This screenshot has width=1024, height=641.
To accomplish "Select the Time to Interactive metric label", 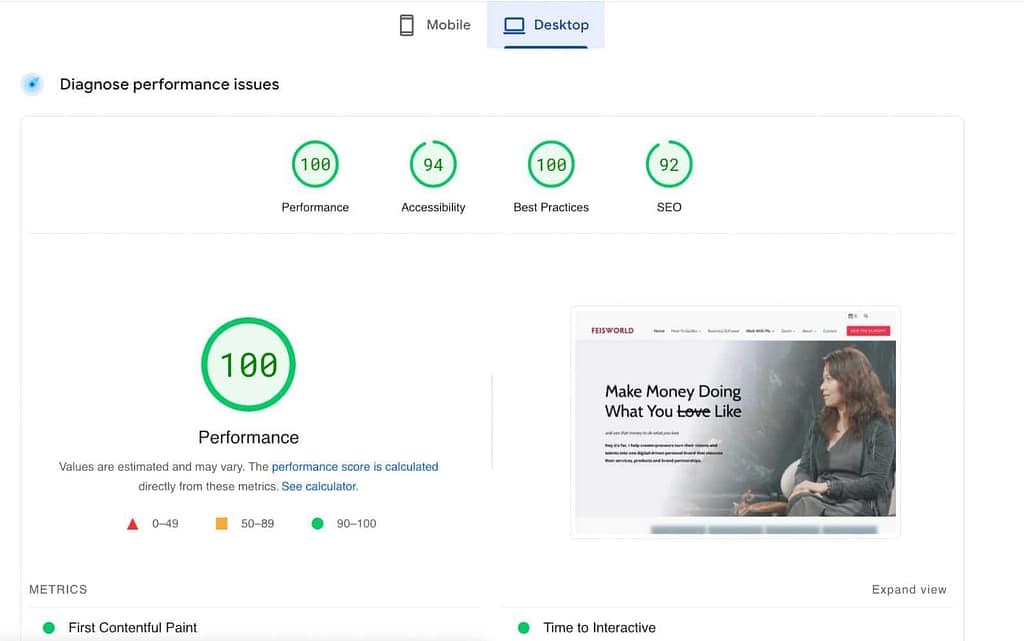I will click(x=599, y=628).
